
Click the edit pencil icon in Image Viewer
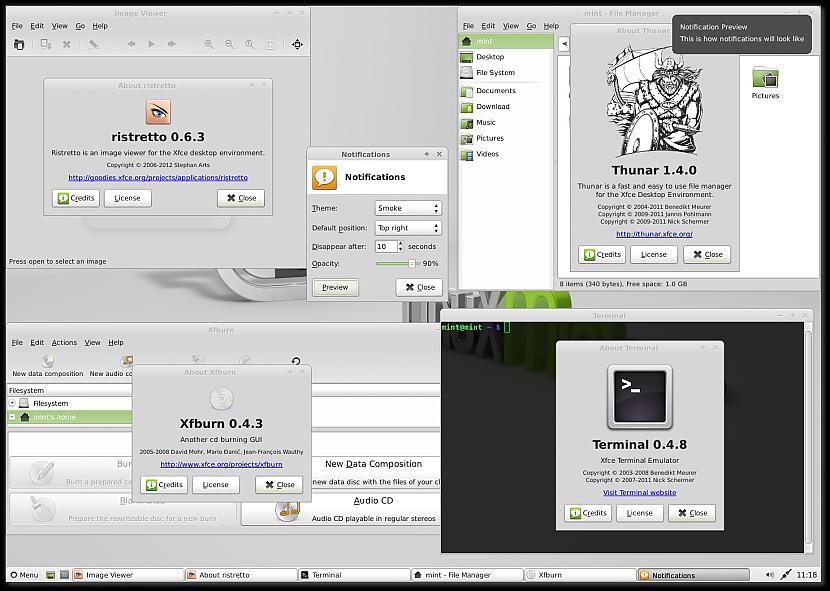93,44
